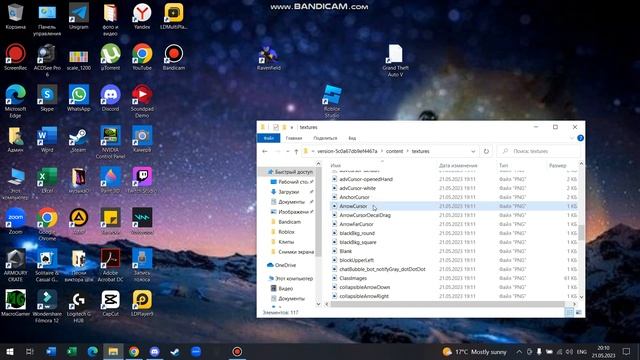The height and width of the screenshot is (360, 640).
Task: Click the file list horizontal scrollbar
Action: pos(447,304)
